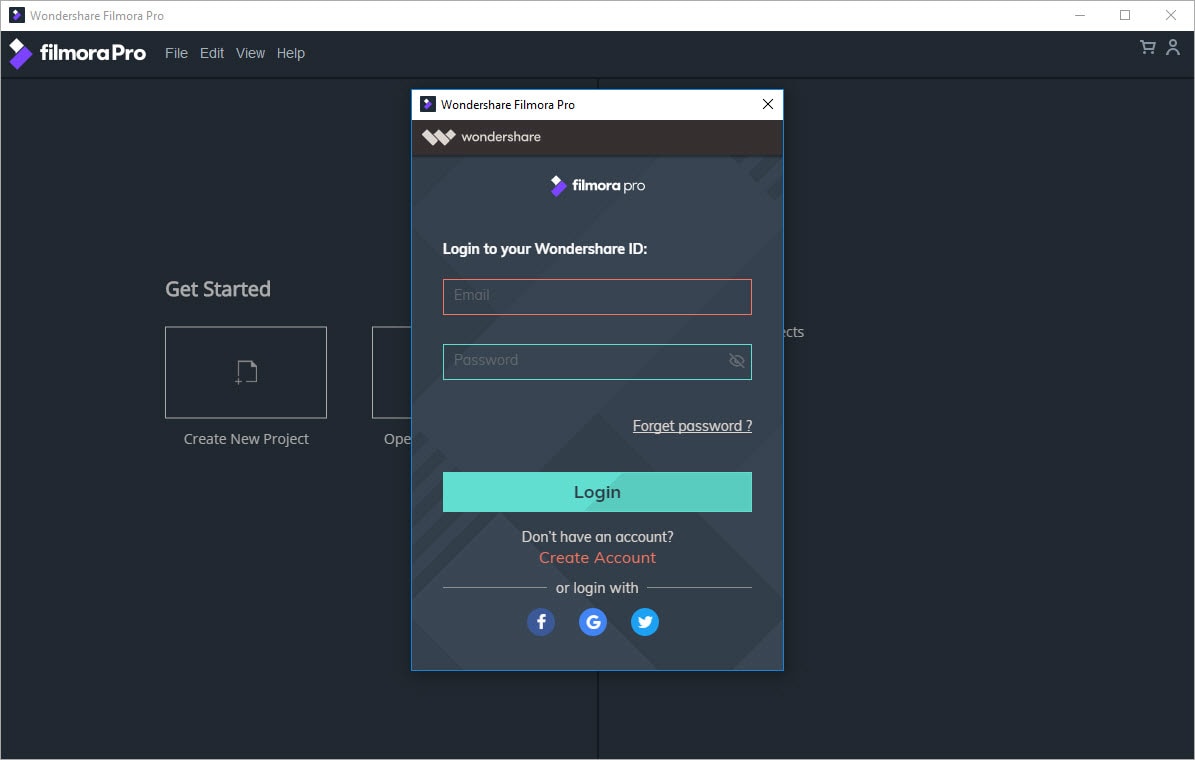Open the user account profile icon

(1173, 47)
